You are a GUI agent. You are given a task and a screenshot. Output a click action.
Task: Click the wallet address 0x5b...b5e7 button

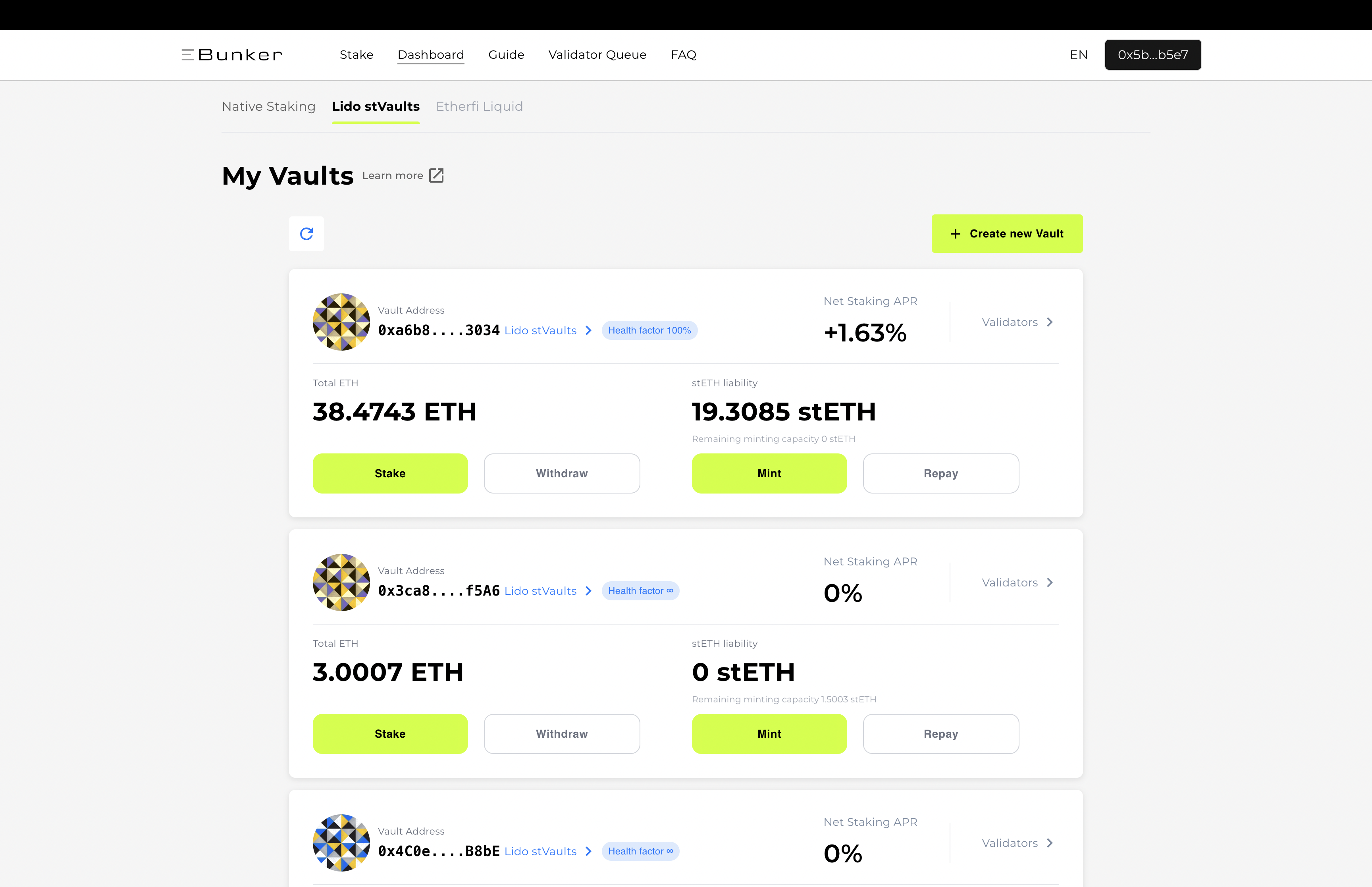[x=1152, y=55]
